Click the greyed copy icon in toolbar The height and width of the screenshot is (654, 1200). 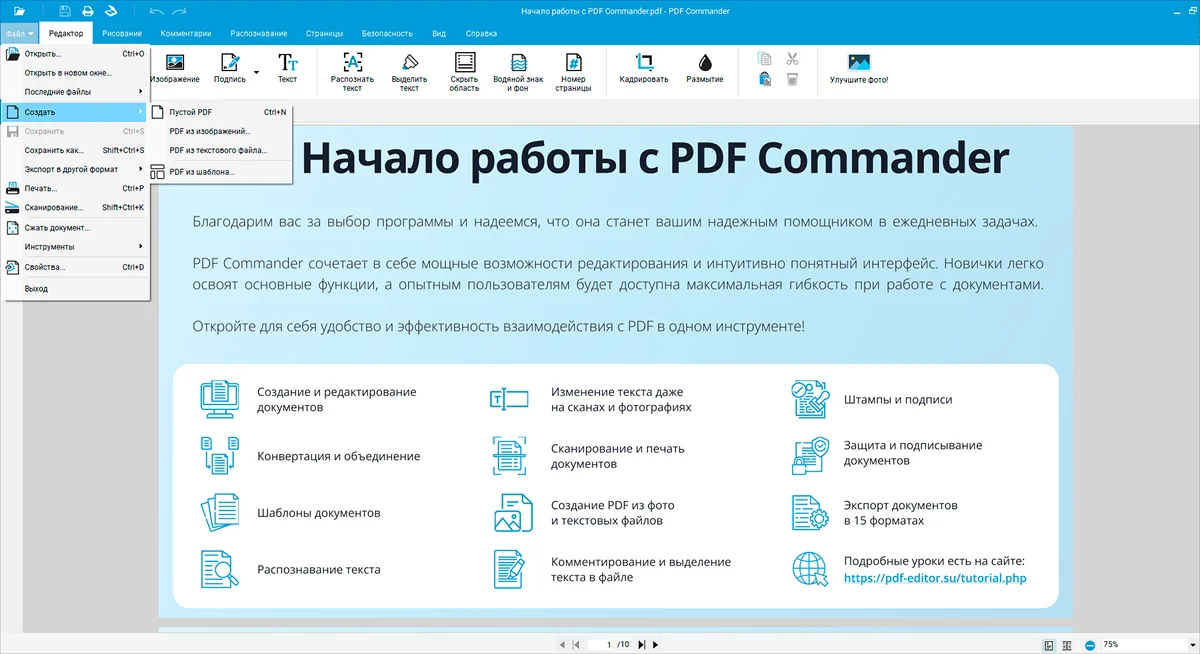pyautogui.click(x=765, y=59)
